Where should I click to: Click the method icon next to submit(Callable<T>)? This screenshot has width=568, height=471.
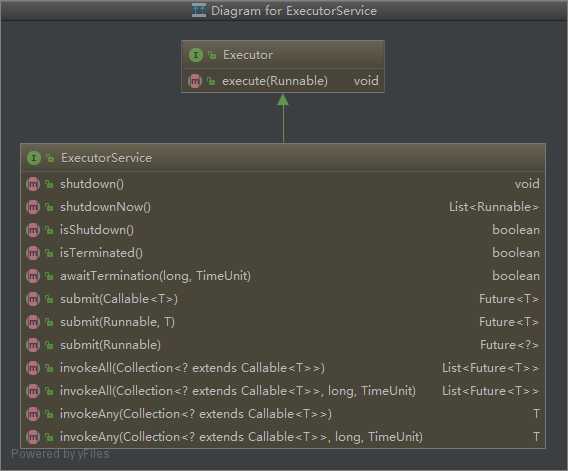[x=33, y=299]
